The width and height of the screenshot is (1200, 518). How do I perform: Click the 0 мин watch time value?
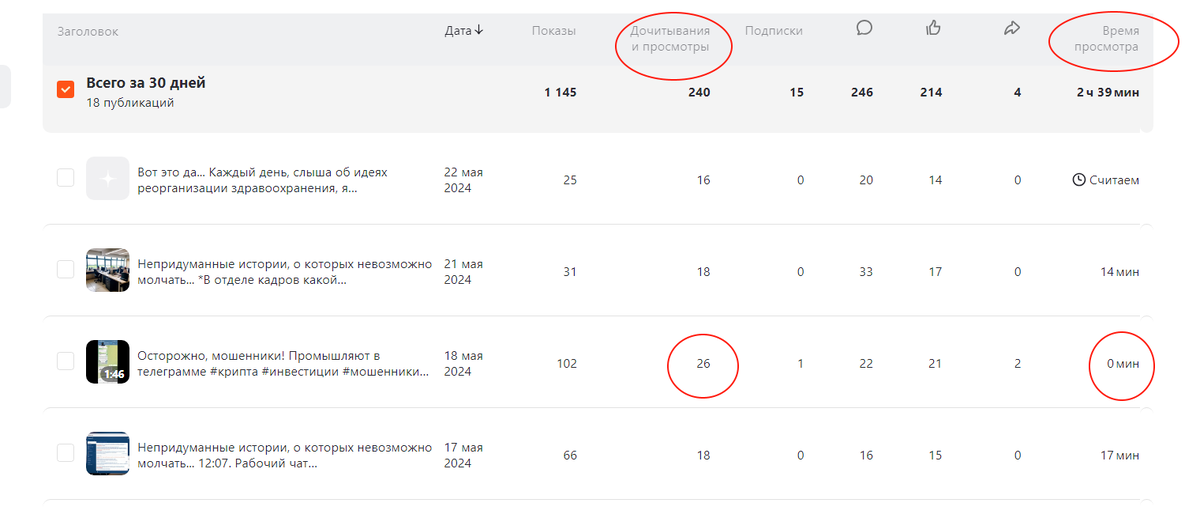coord(1123,364)
